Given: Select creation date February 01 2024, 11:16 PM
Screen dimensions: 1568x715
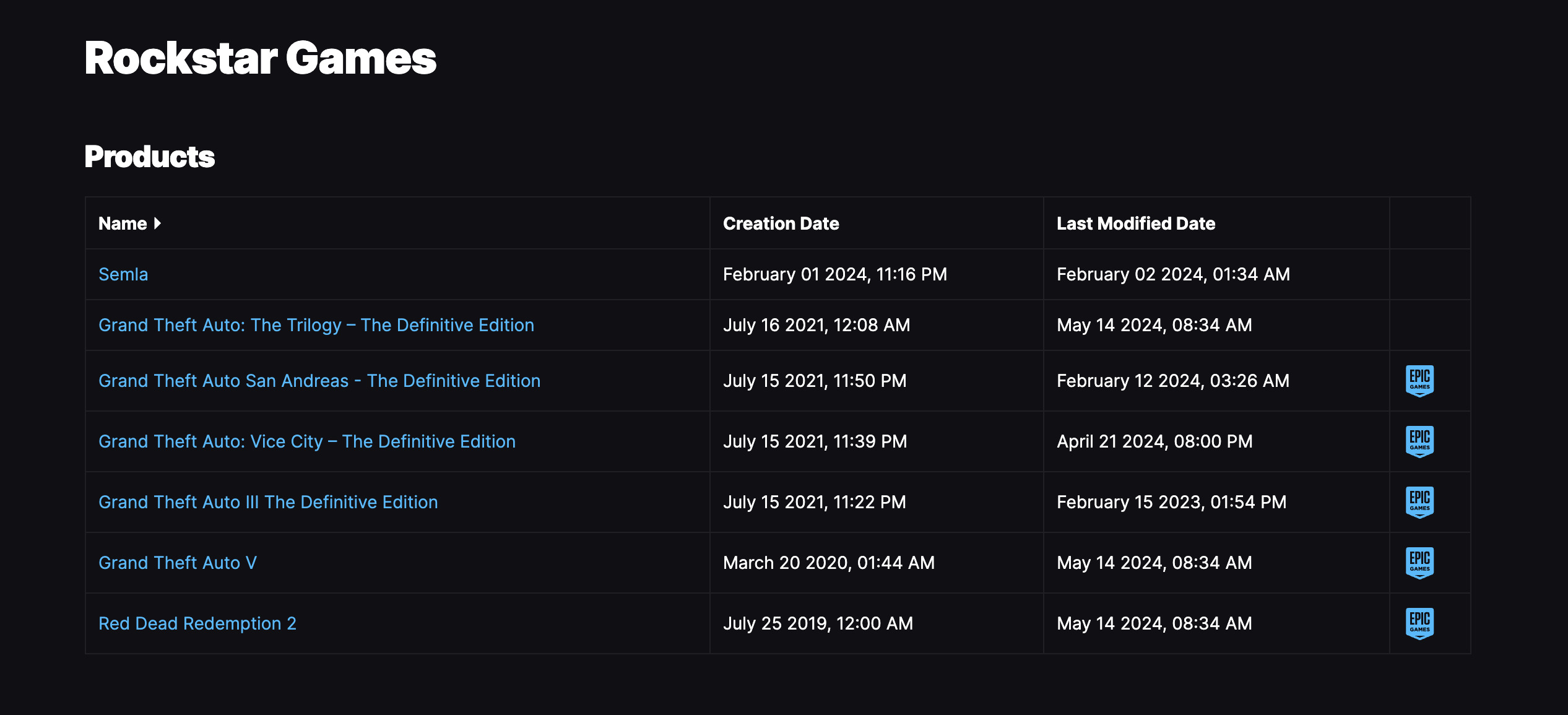Looking at the screenshot, I should tap(835, 274).
